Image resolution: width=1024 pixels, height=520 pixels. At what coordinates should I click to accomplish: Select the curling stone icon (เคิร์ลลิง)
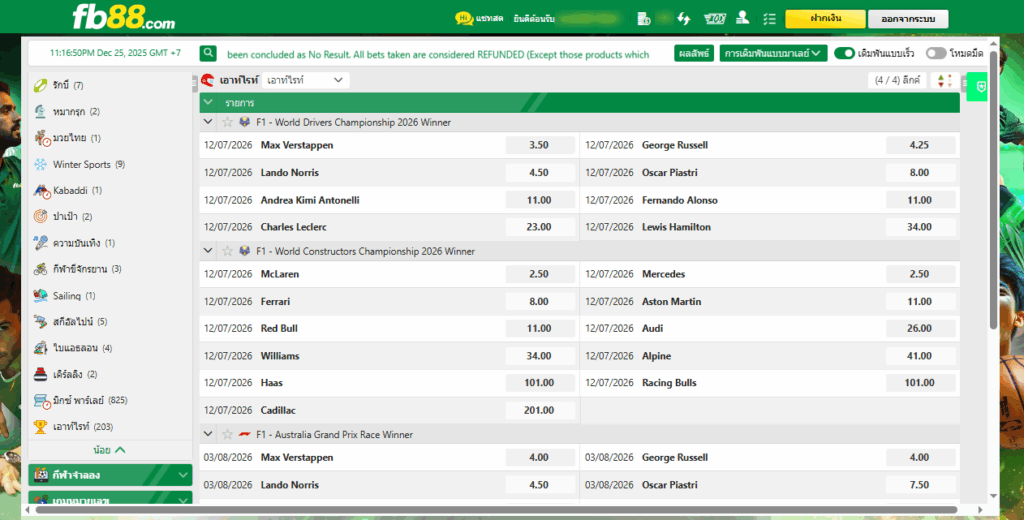coord(40,374)
